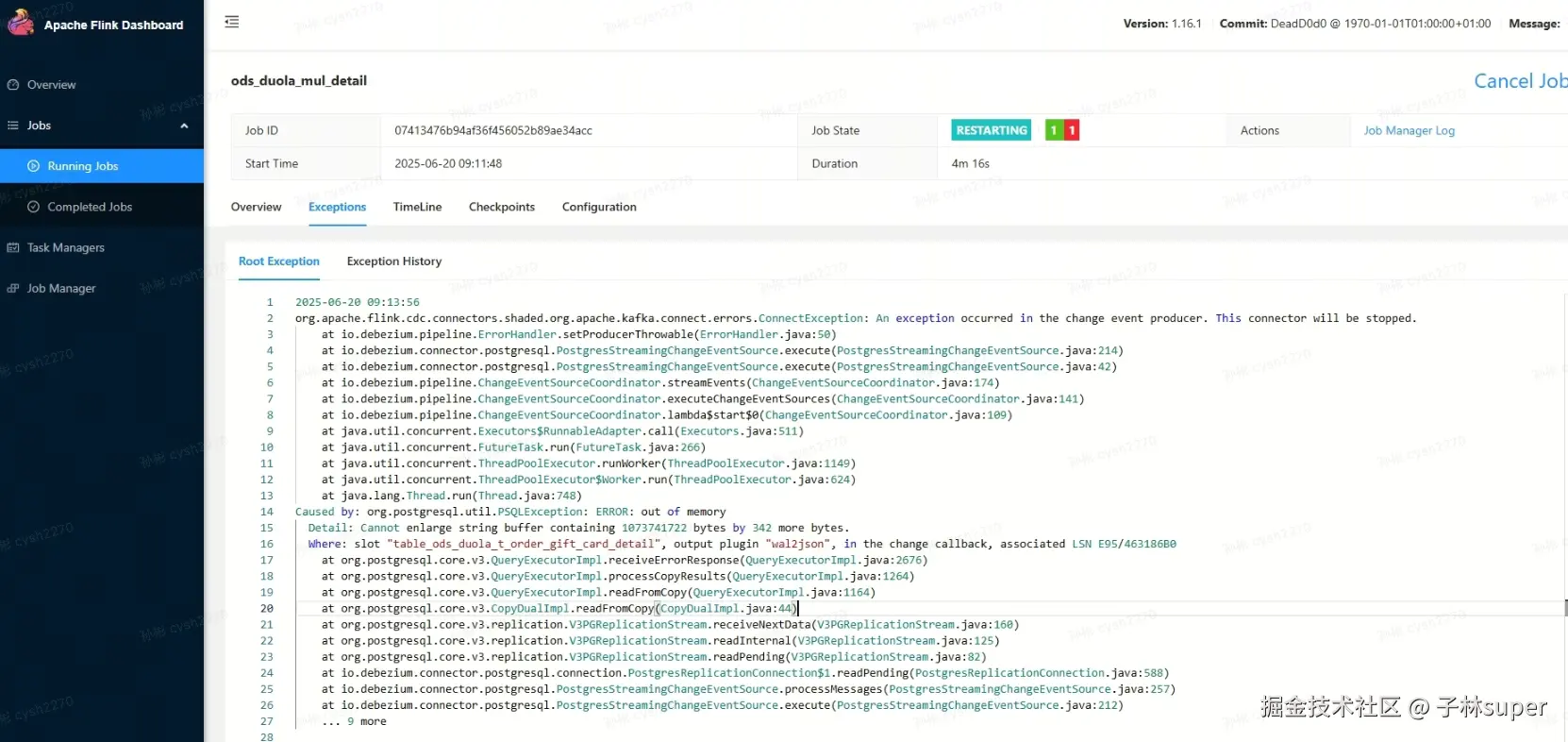Image resolution: width=1568 pixels, height=742 pixels.
Task: Switch to the TimeLine tab
Action: pos(417,207)
